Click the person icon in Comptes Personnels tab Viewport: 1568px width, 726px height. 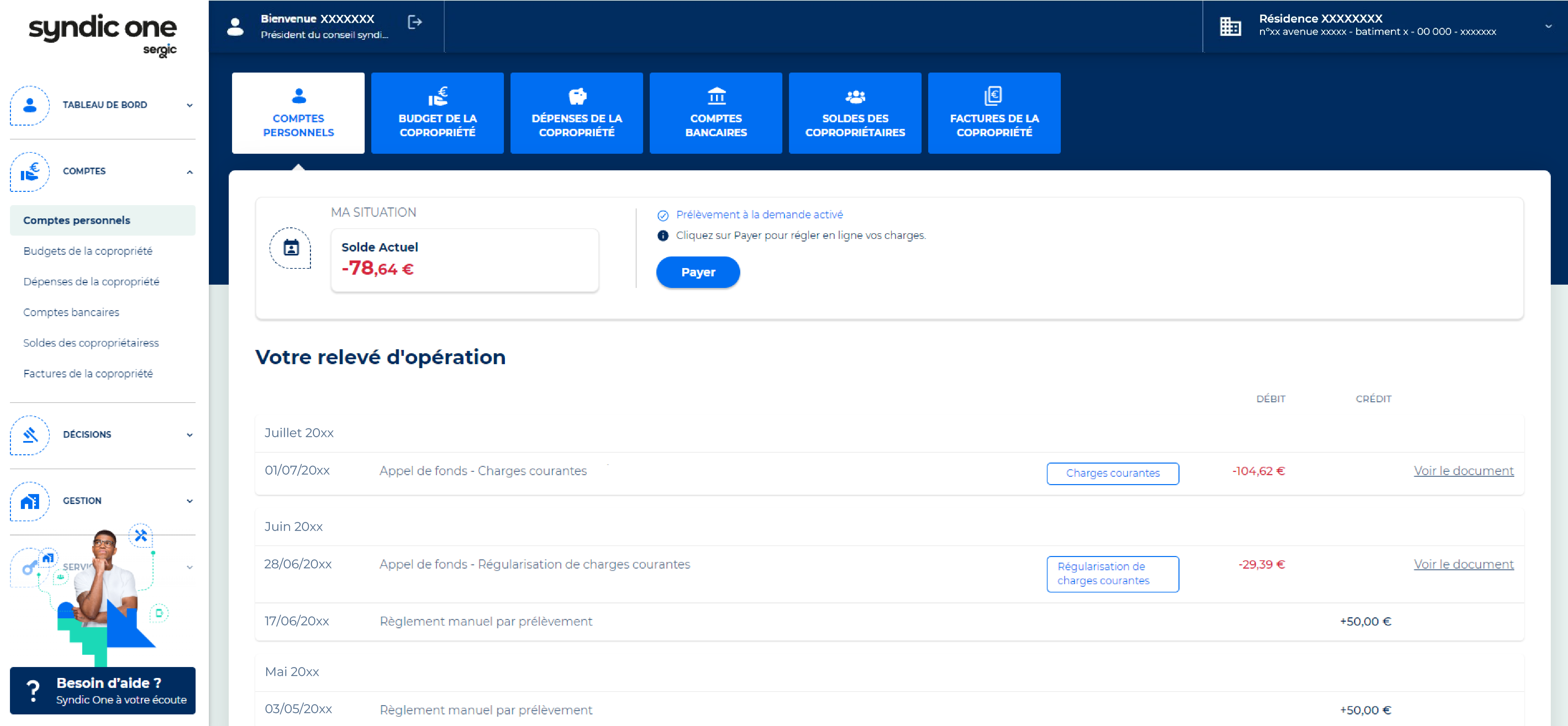tap(298, 95)
